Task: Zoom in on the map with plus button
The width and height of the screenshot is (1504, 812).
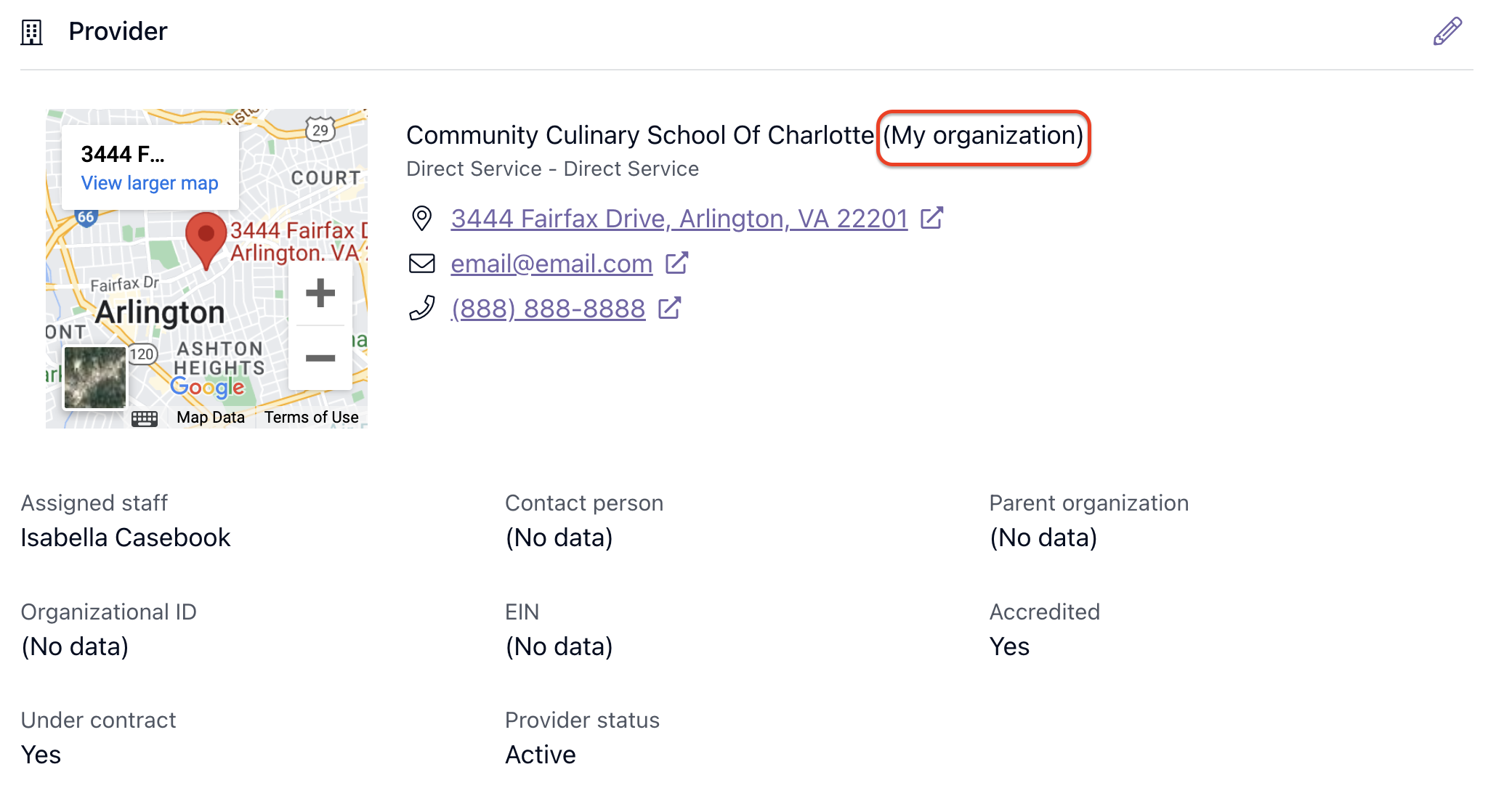Action: pos(320,293)
